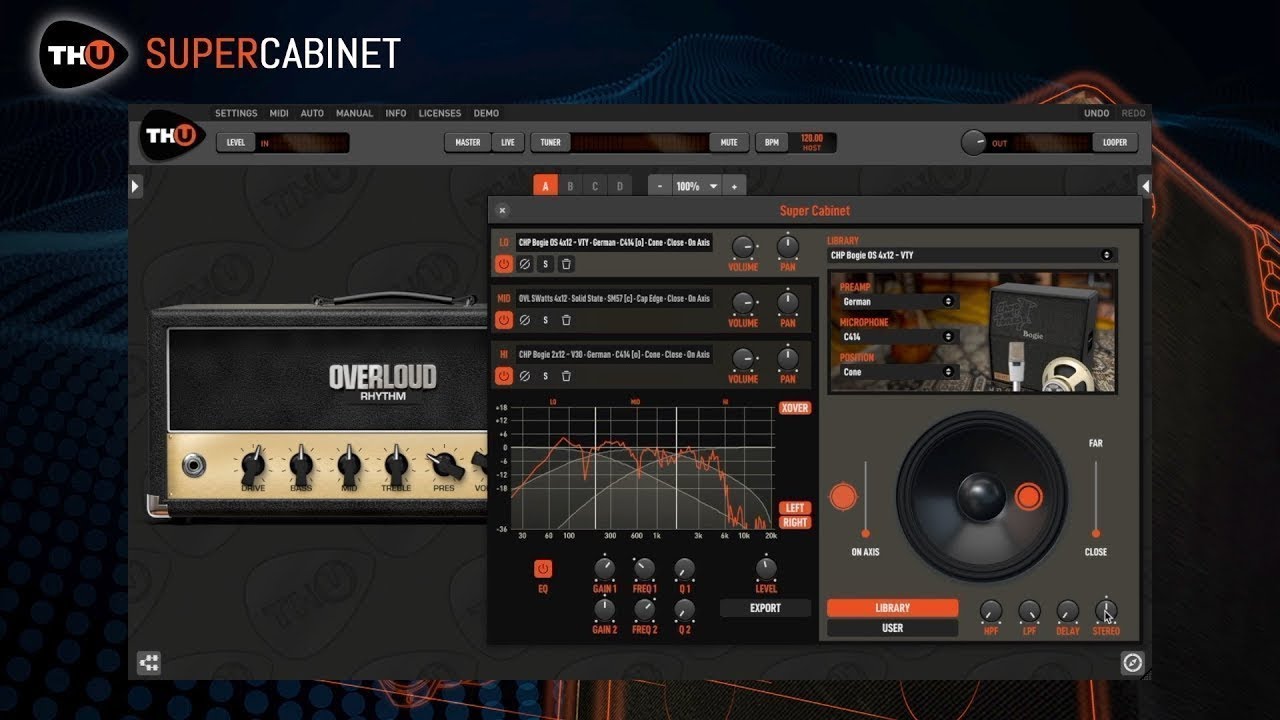
Task: Select the USER button
Action: point(892,628)
